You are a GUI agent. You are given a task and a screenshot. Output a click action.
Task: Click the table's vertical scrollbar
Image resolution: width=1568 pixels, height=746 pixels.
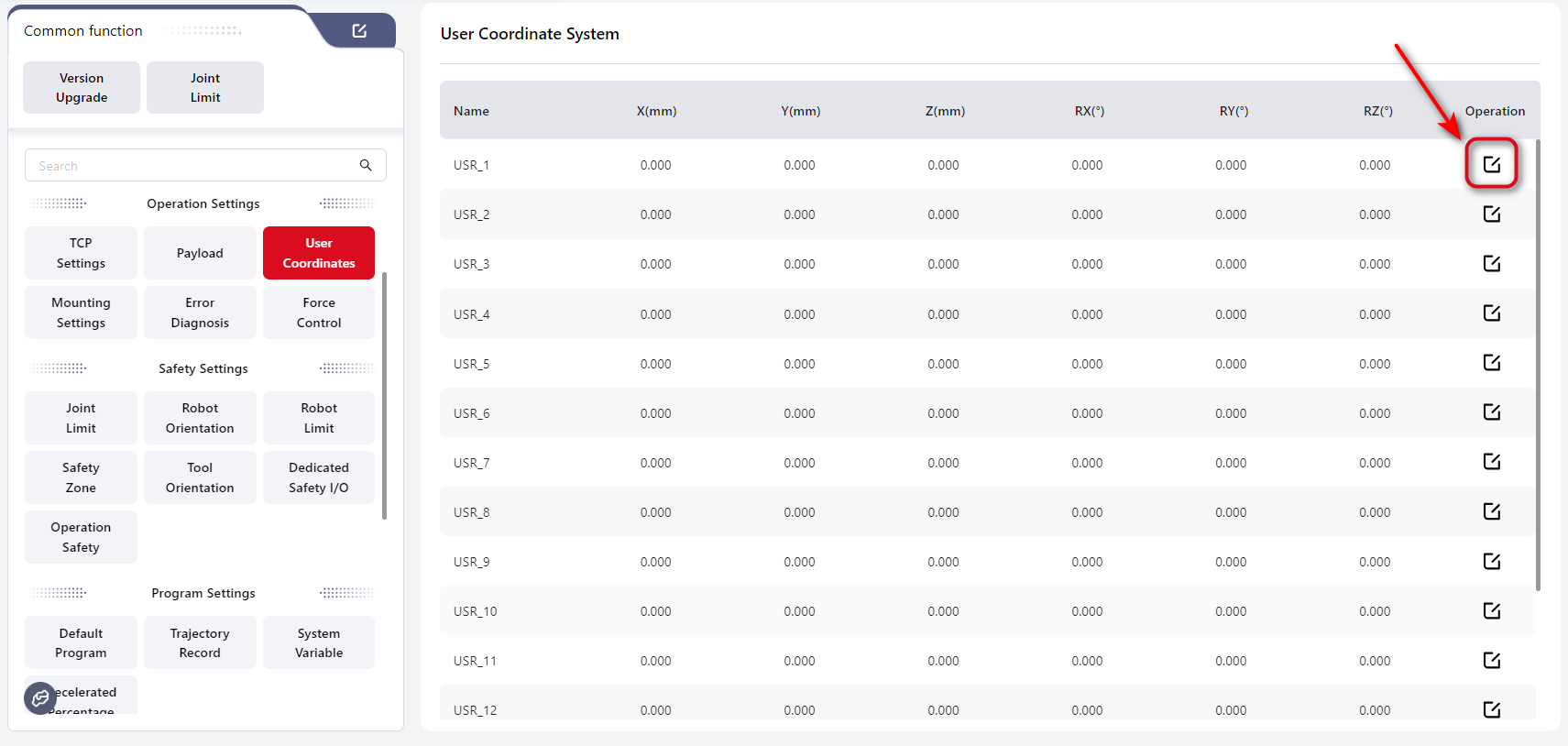pyautogui.click(x=1537, y=367)
